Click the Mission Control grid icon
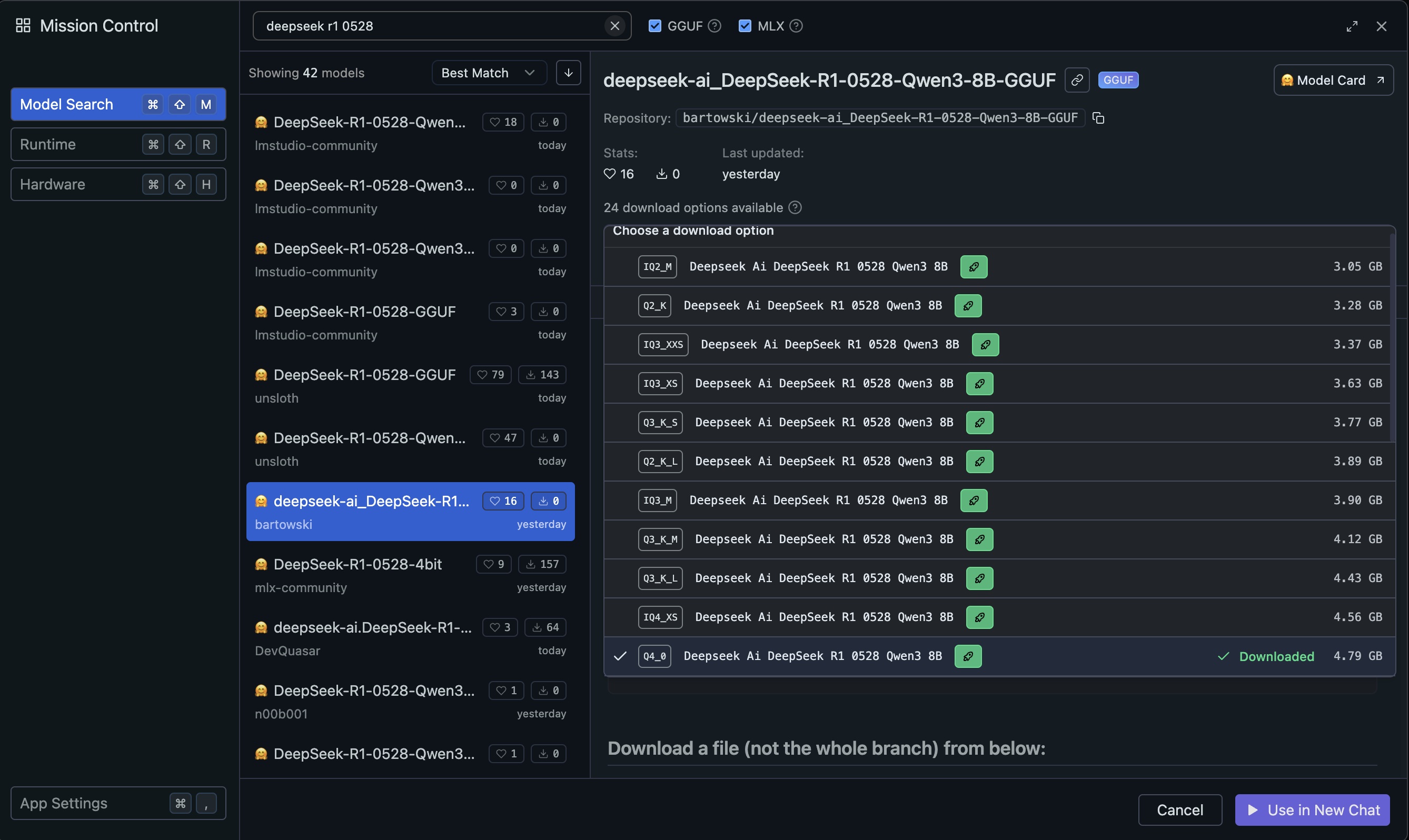 tap(23, 25)
